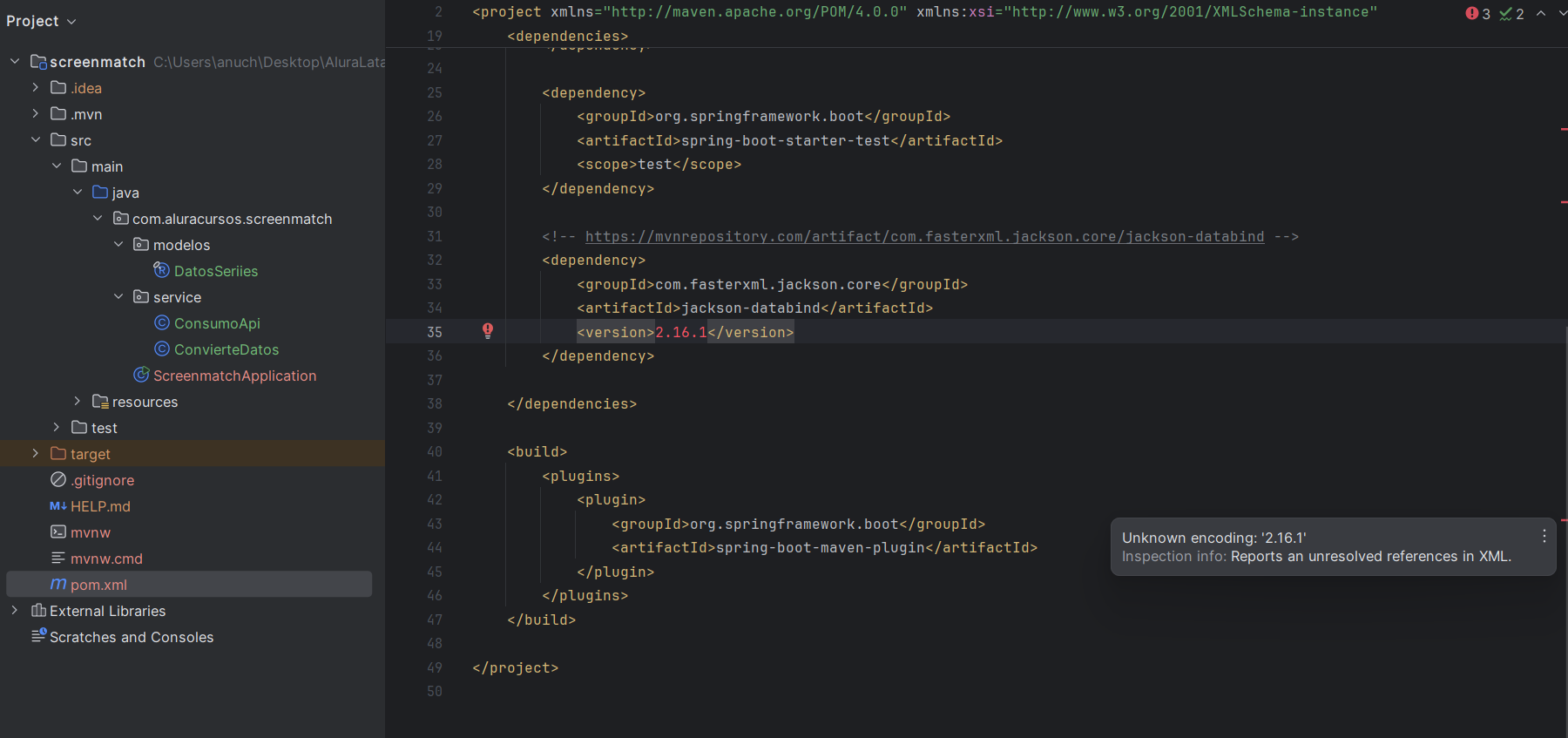Click the Scratches and Consoles icon

point(38,635)
